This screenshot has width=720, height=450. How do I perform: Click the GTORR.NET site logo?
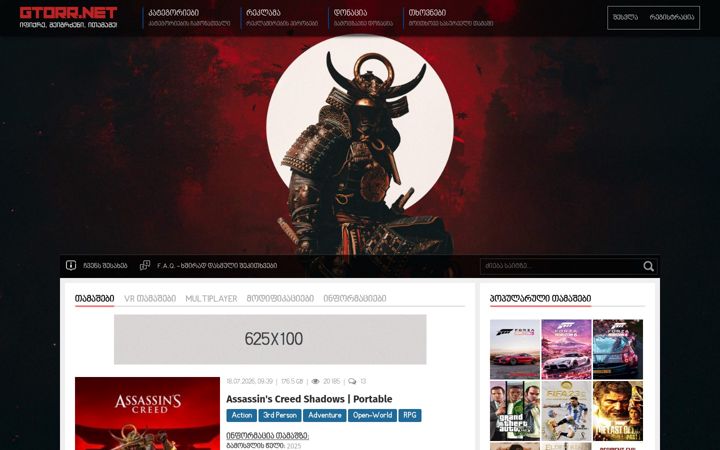(68, 12)
